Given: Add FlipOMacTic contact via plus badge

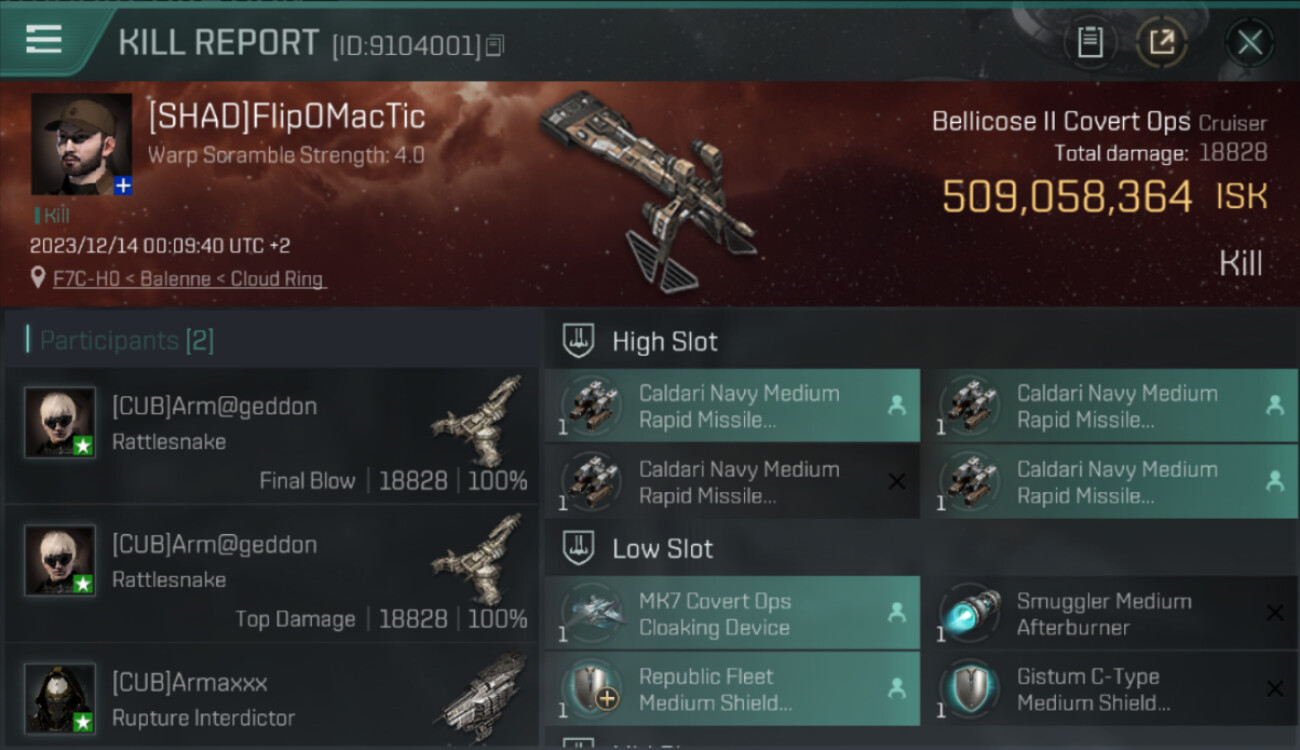Looking at the screenshot, I should point(123,186).
